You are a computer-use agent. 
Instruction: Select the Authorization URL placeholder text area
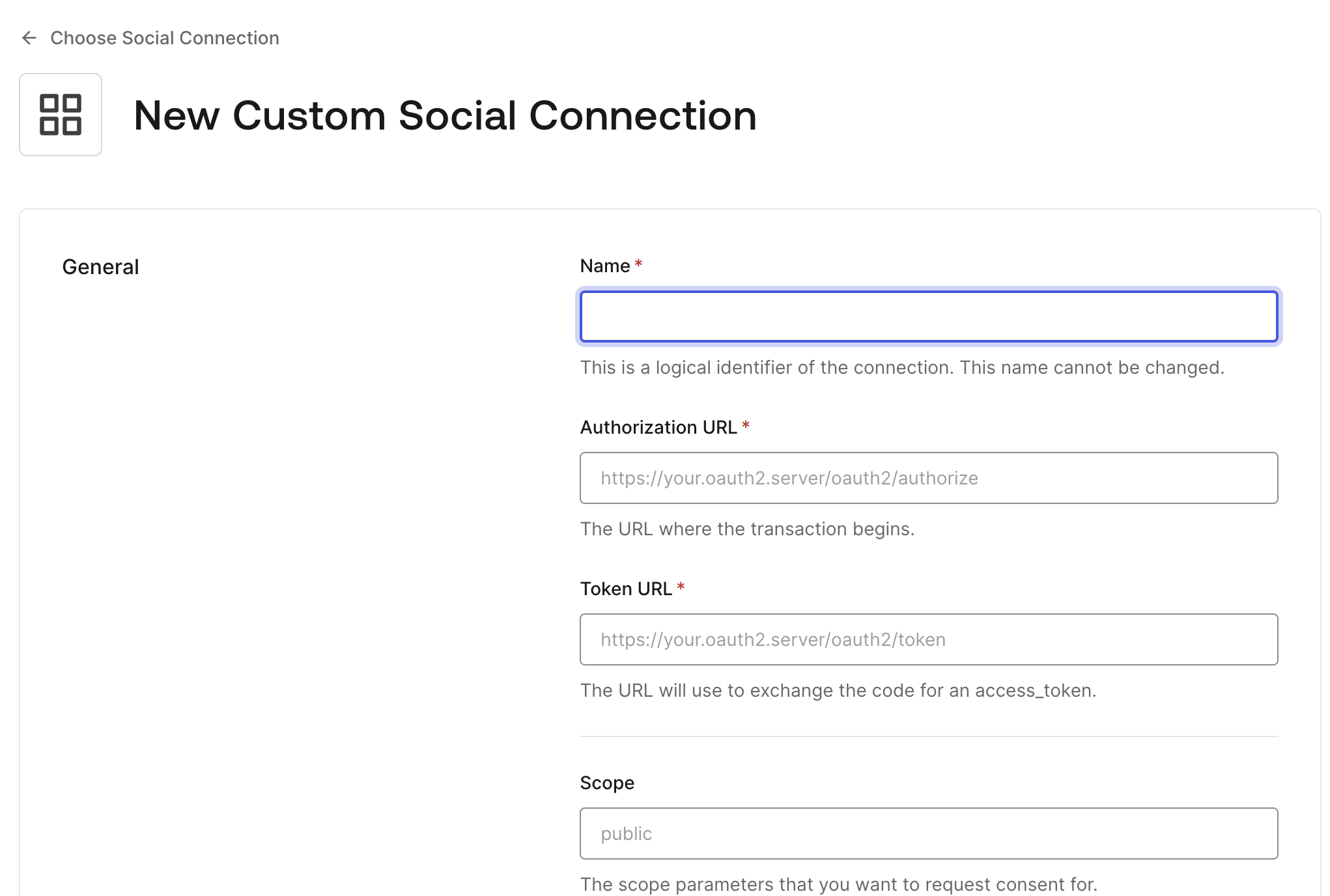pos(928,478)
